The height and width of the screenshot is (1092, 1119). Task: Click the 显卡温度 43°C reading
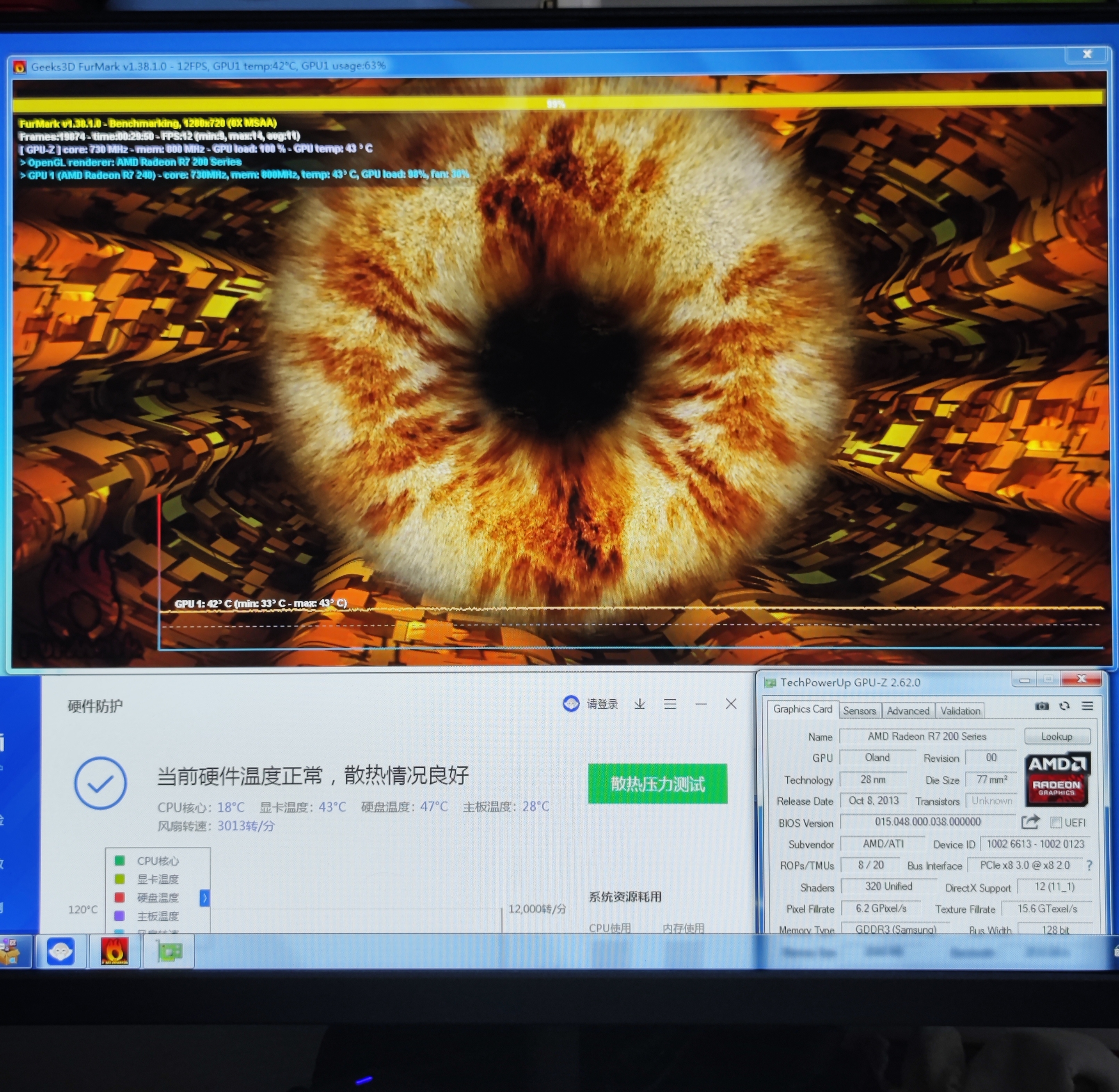[303, 807]
